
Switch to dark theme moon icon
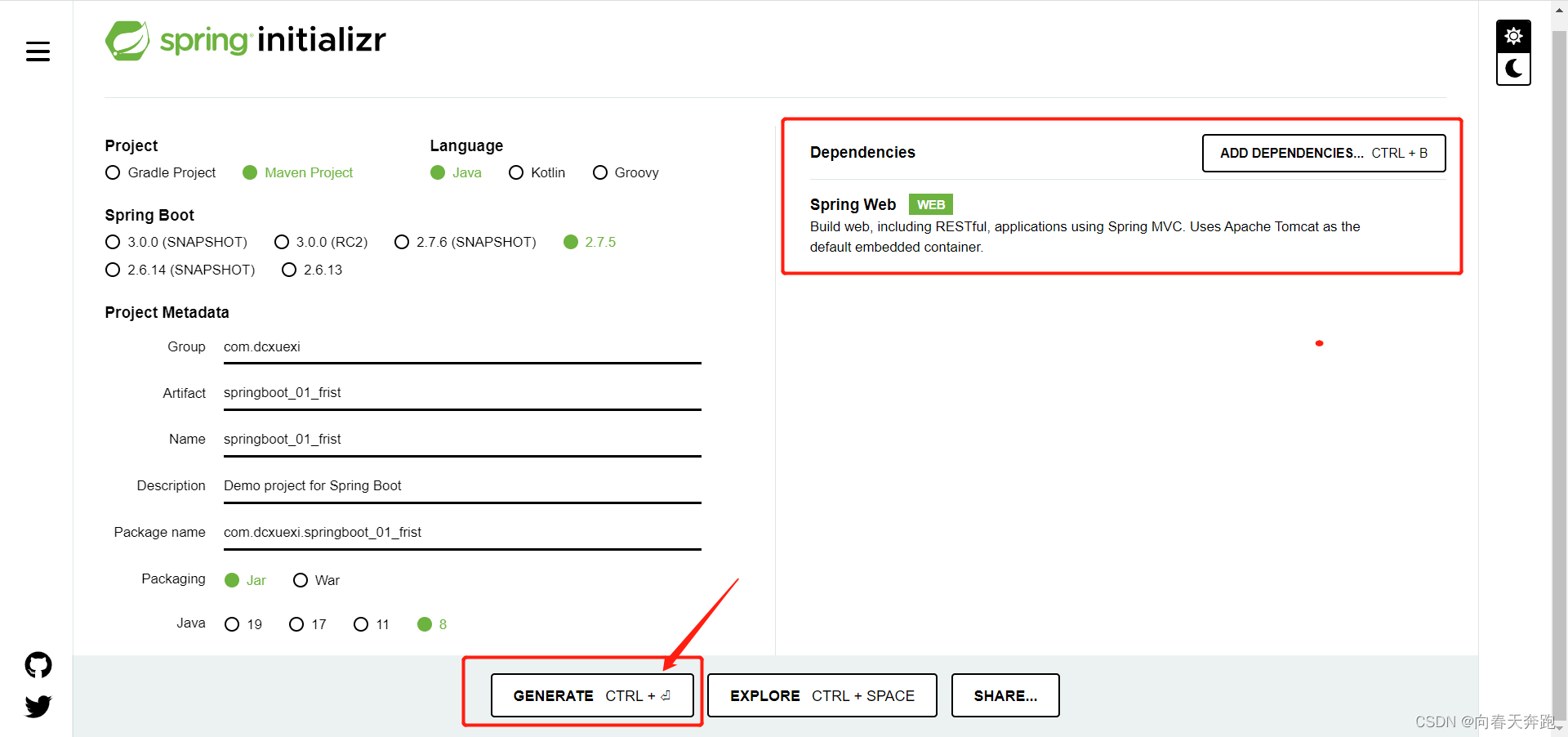(1513, 69)
